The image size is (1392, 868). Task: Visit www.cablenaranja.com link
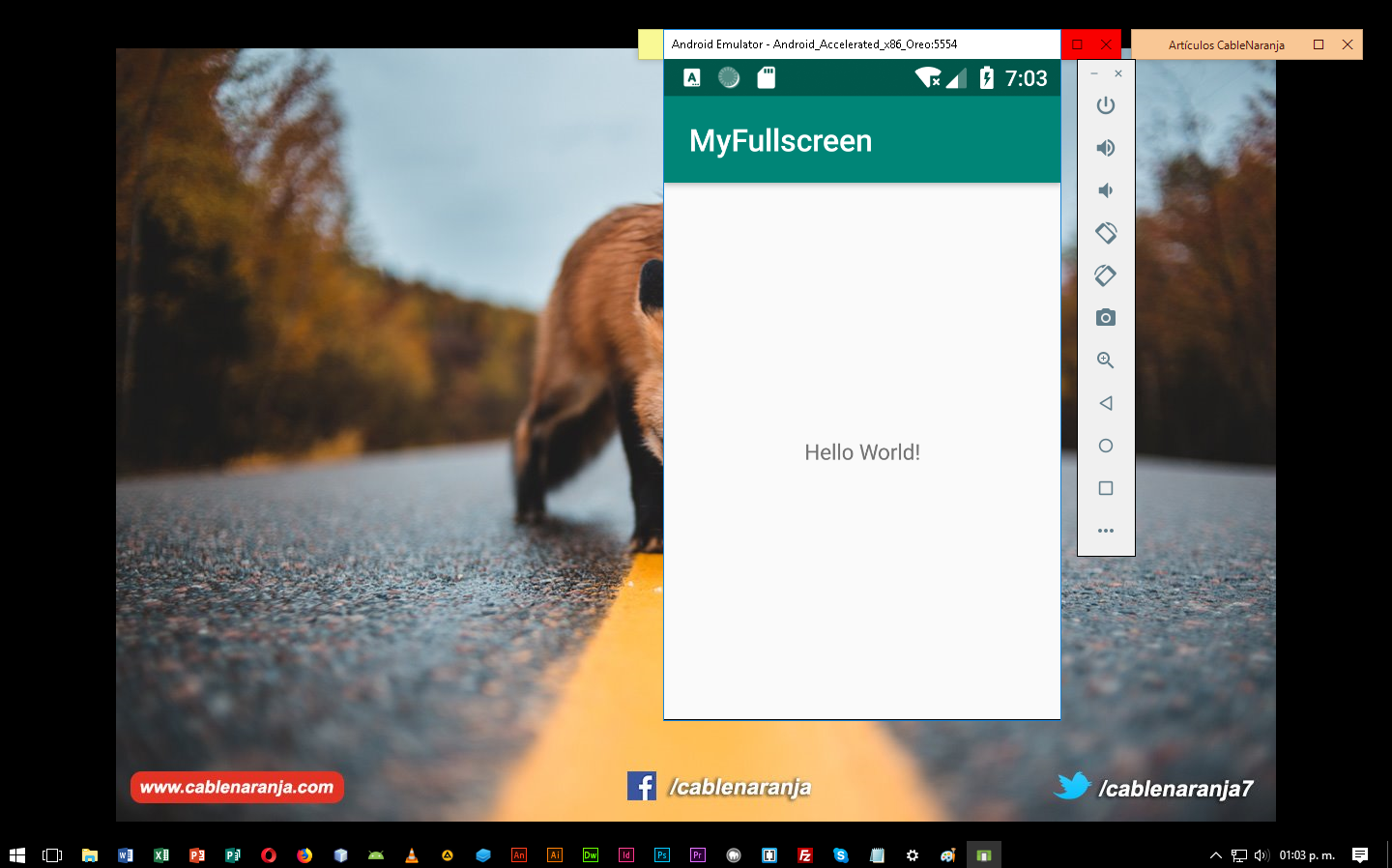237,787
